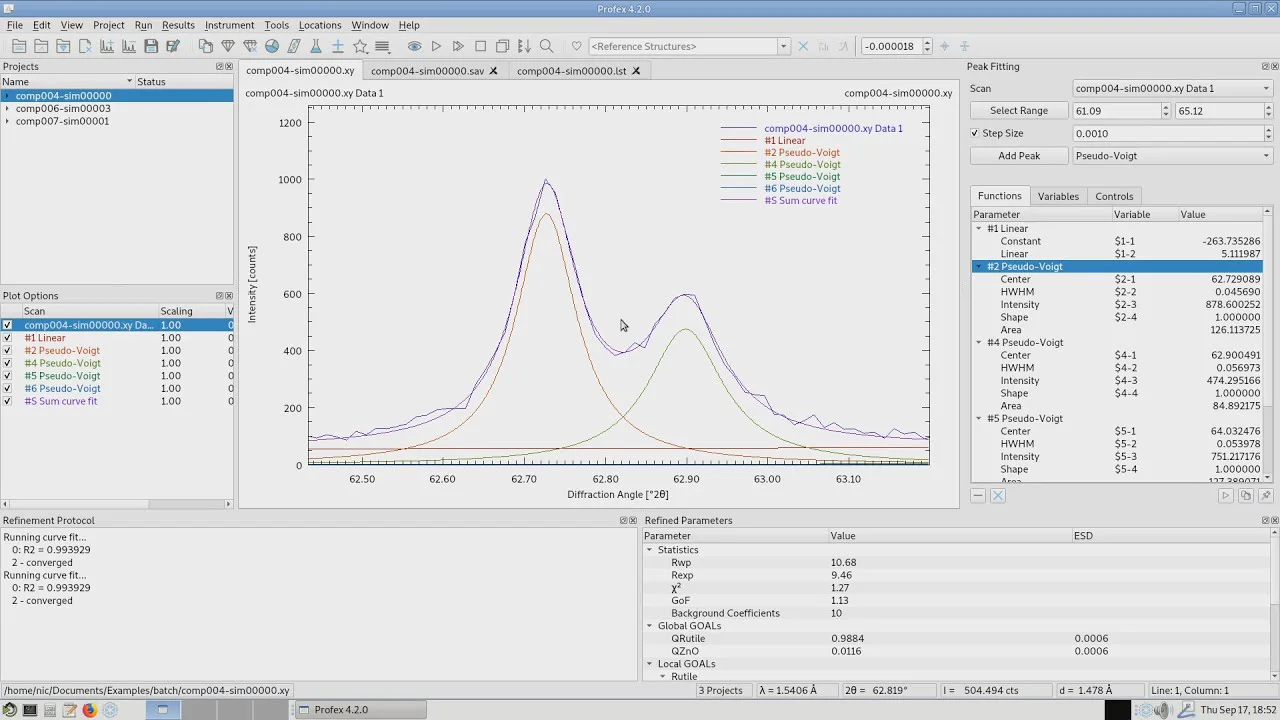This screenshot has width=1280, height=720.
Task: Collapse the #4 Pseudo-Voigt tree node
Action: (980, 343)
